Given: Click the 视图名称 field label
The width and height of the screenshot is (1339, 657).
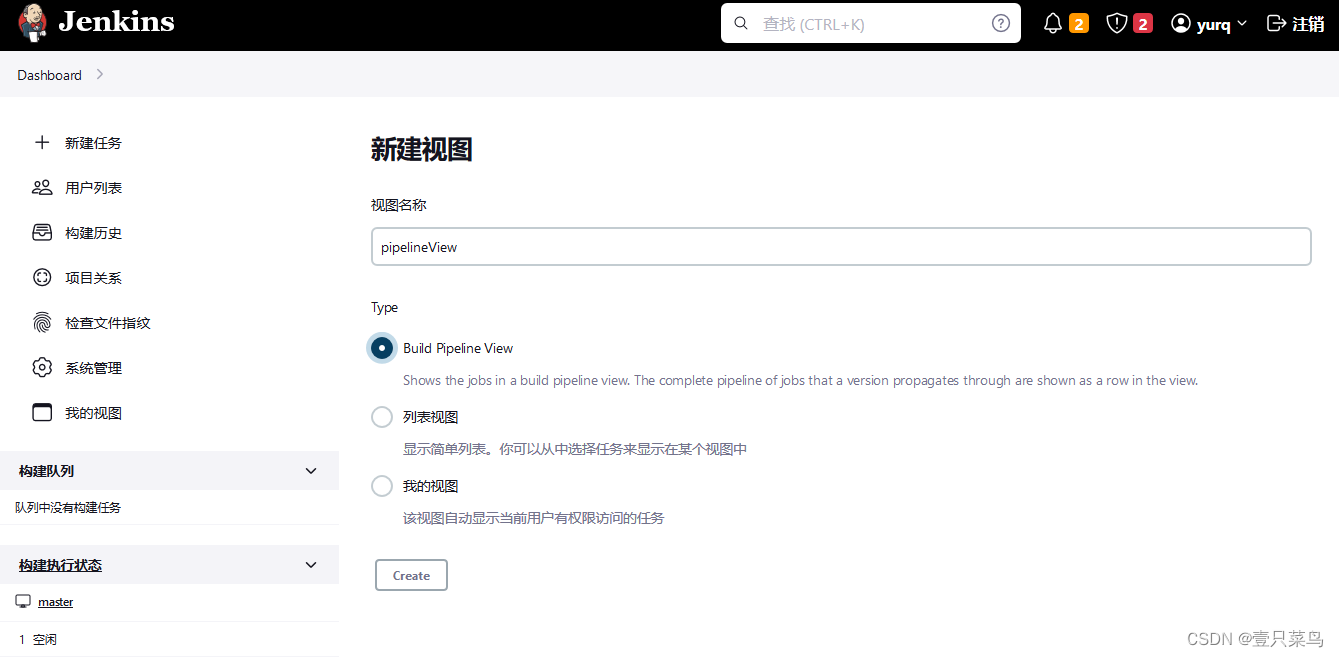Looking at the screenshot, I should (399, 205).
